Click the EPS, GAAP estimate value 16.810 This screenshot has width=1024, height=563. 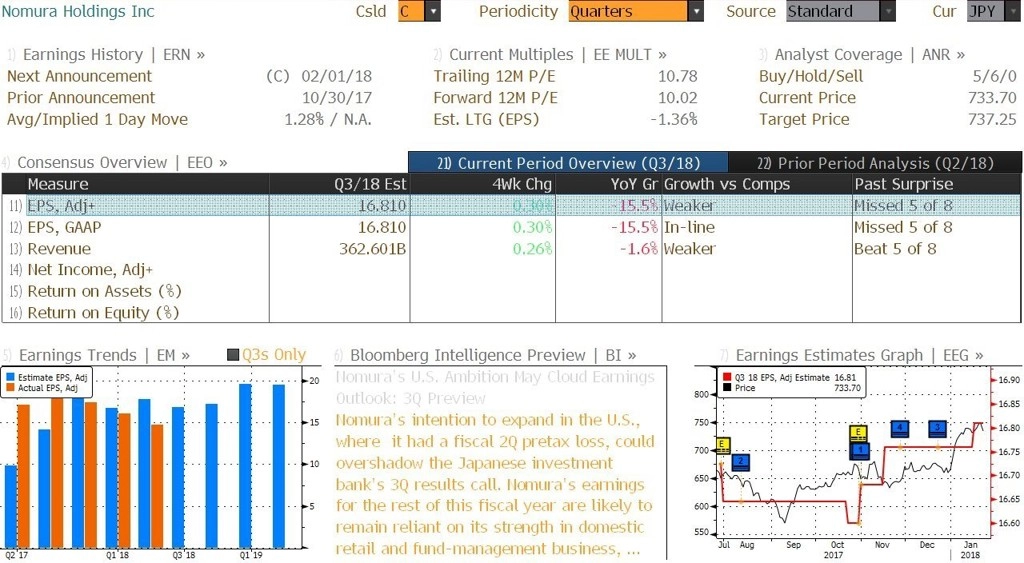pos(382,227)
